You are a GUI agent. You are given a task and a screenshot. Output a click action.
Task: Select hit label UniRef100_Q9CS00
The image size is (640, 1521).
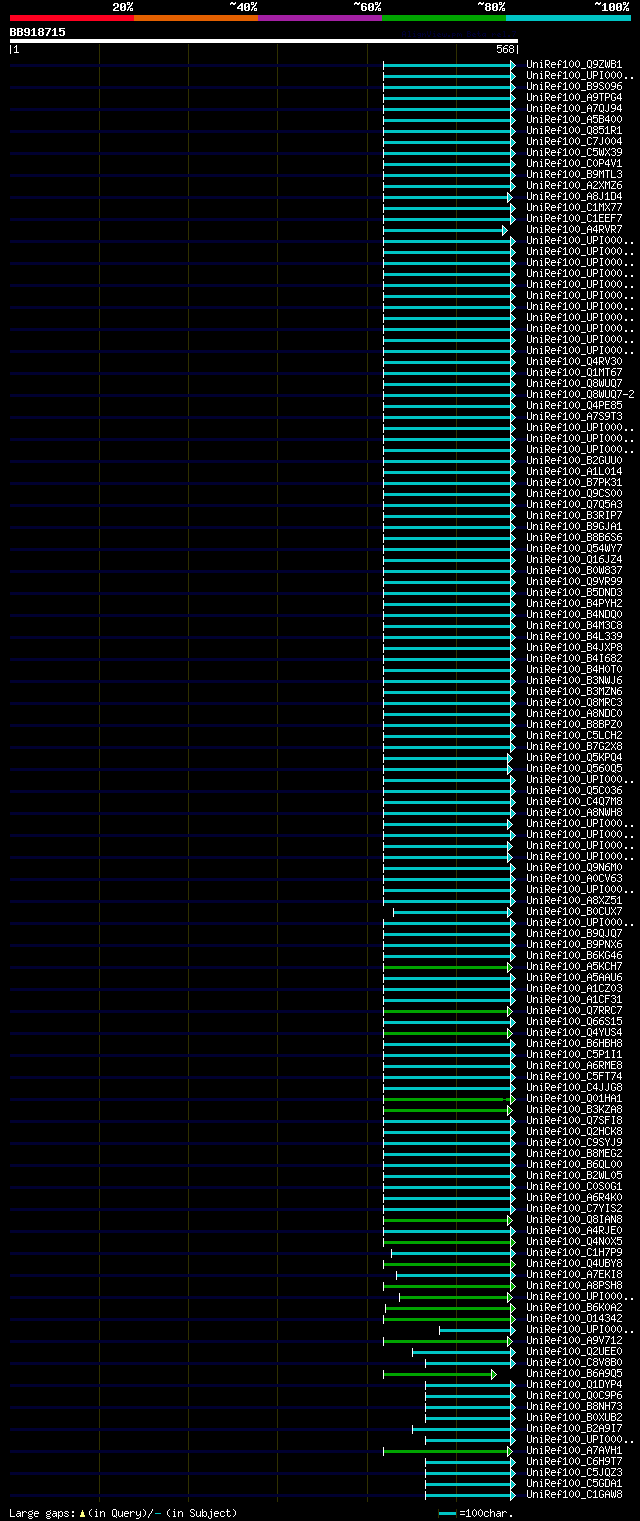pos(576,494)
